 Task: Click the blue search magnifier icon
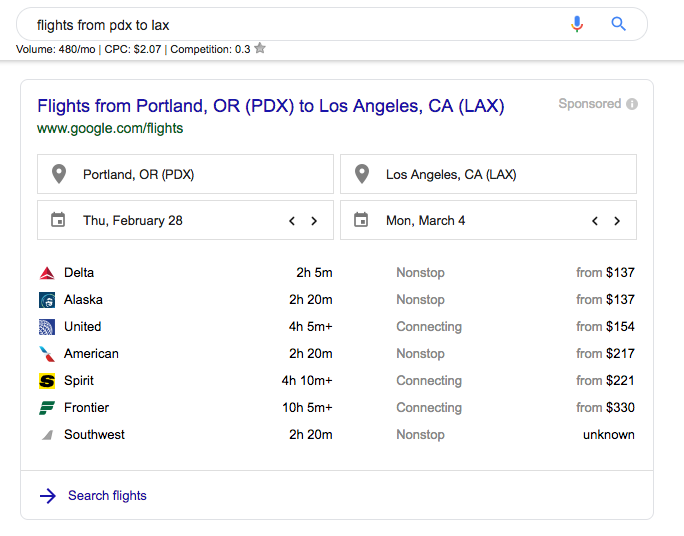pos(618,24)
